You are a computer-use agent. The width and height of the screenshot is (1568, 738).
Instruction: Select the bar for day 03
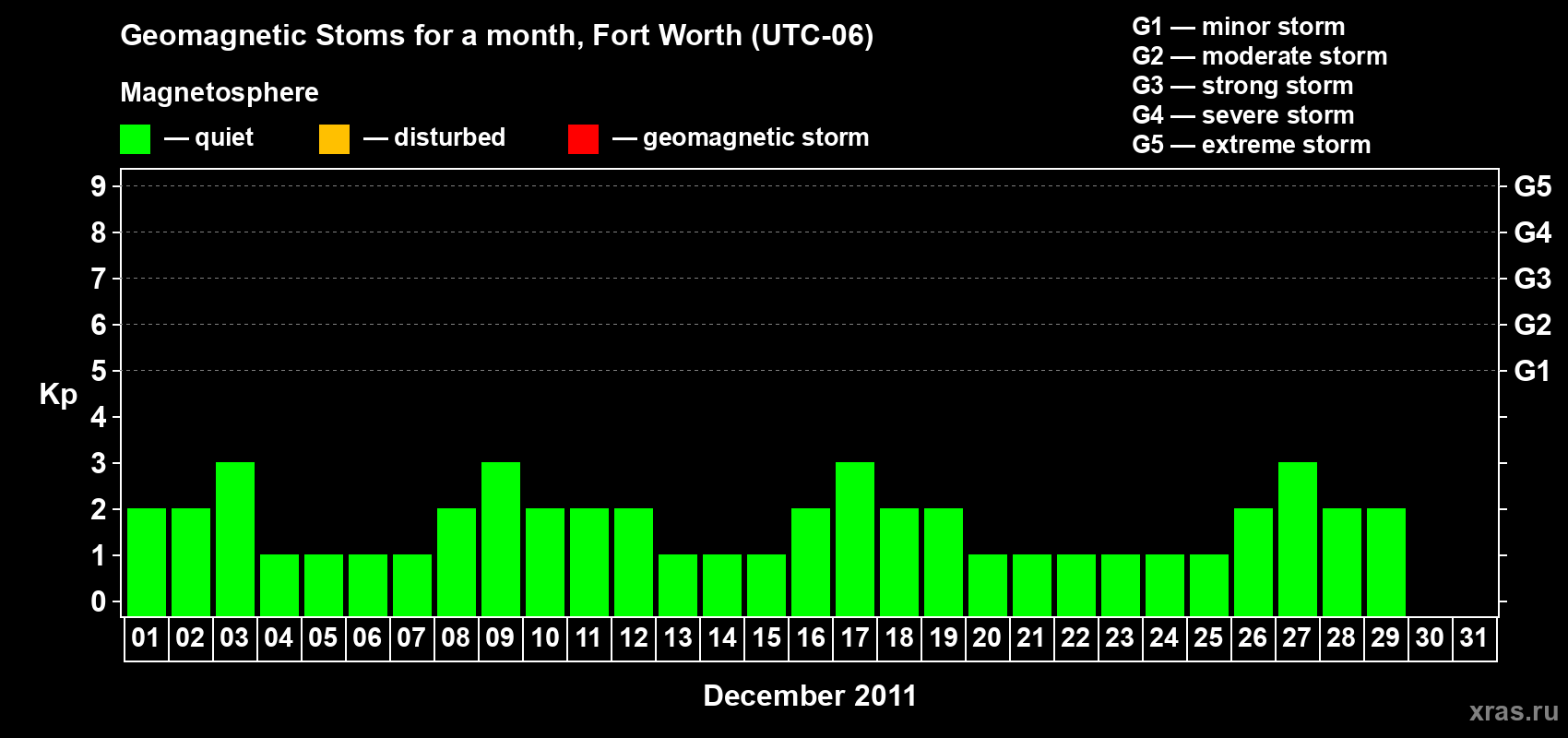pos(235,539)
